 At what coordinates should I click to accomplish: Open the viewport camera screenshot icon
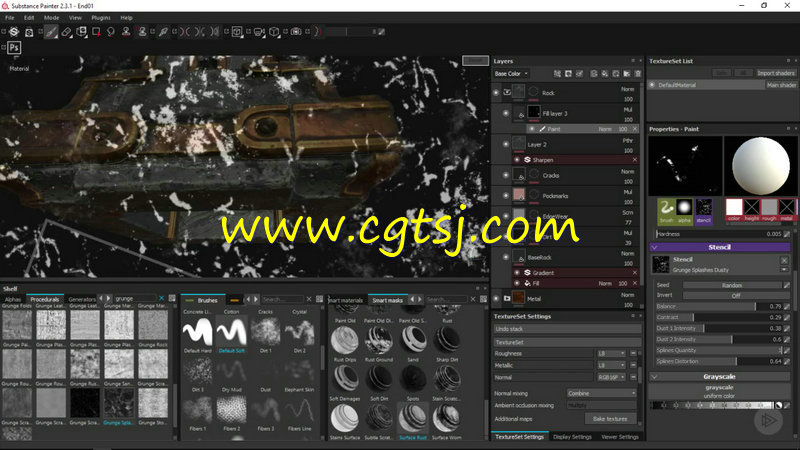pyautogui.click(x=296, y=32)
